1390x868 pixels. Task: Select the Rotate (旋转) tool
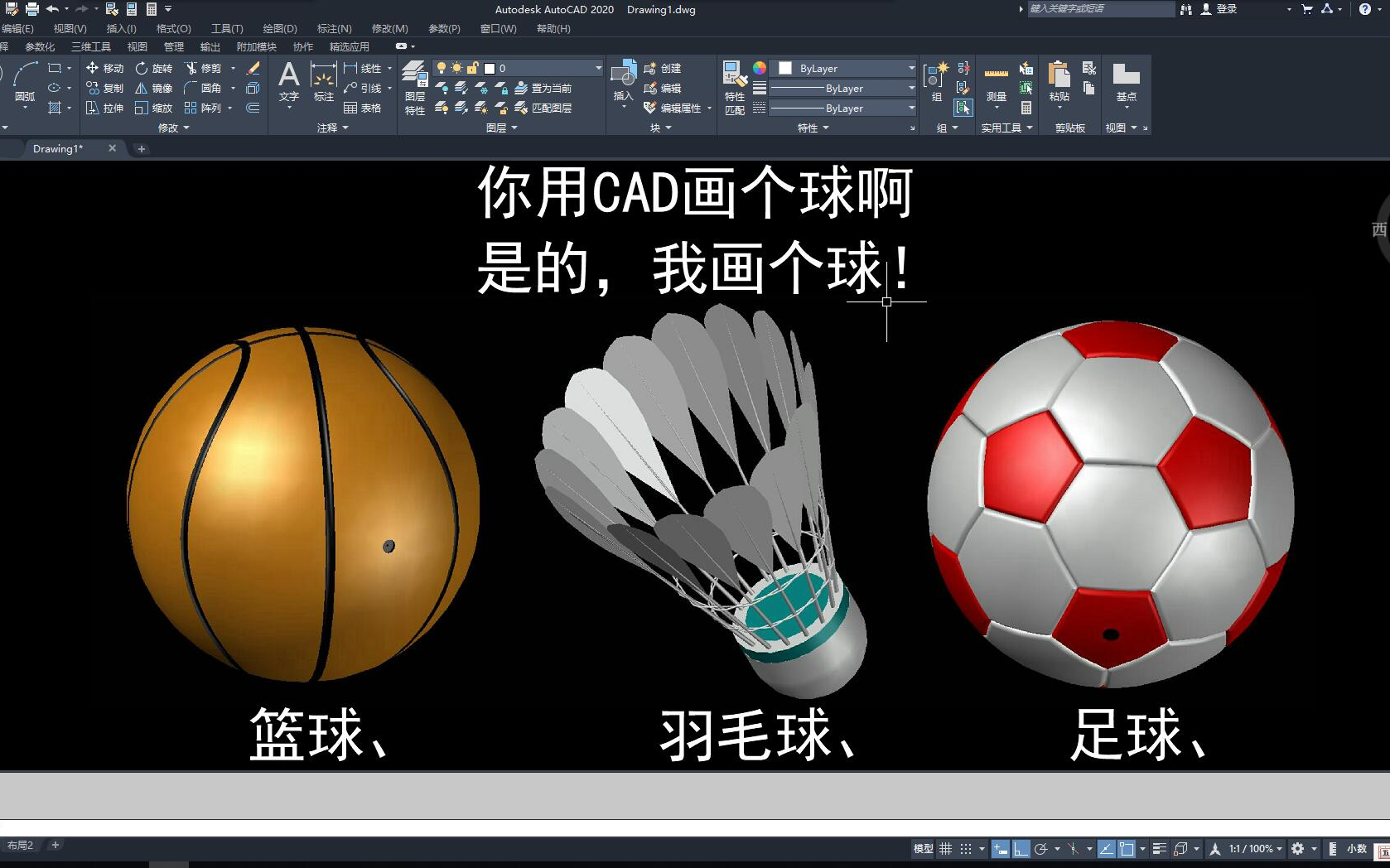pyautogui.click(x=157, y=68)
